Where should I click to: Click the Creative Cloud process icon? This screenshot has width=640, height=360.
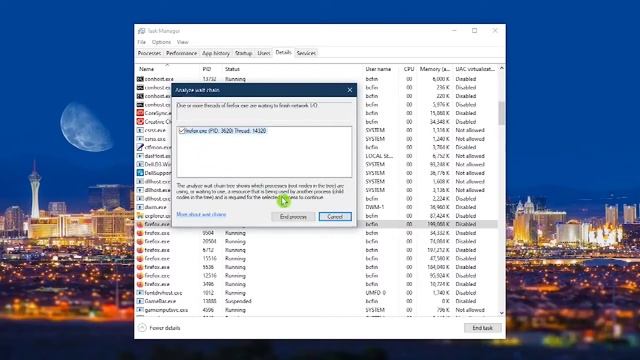click(x=140, y=122)
